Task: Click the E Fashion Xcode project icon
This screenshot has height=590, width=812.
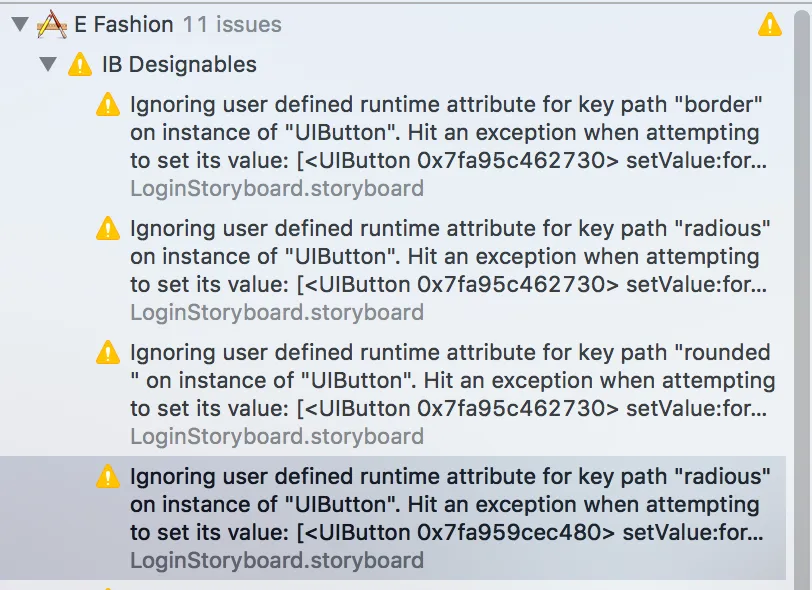Action: click(x=51, y=25)
